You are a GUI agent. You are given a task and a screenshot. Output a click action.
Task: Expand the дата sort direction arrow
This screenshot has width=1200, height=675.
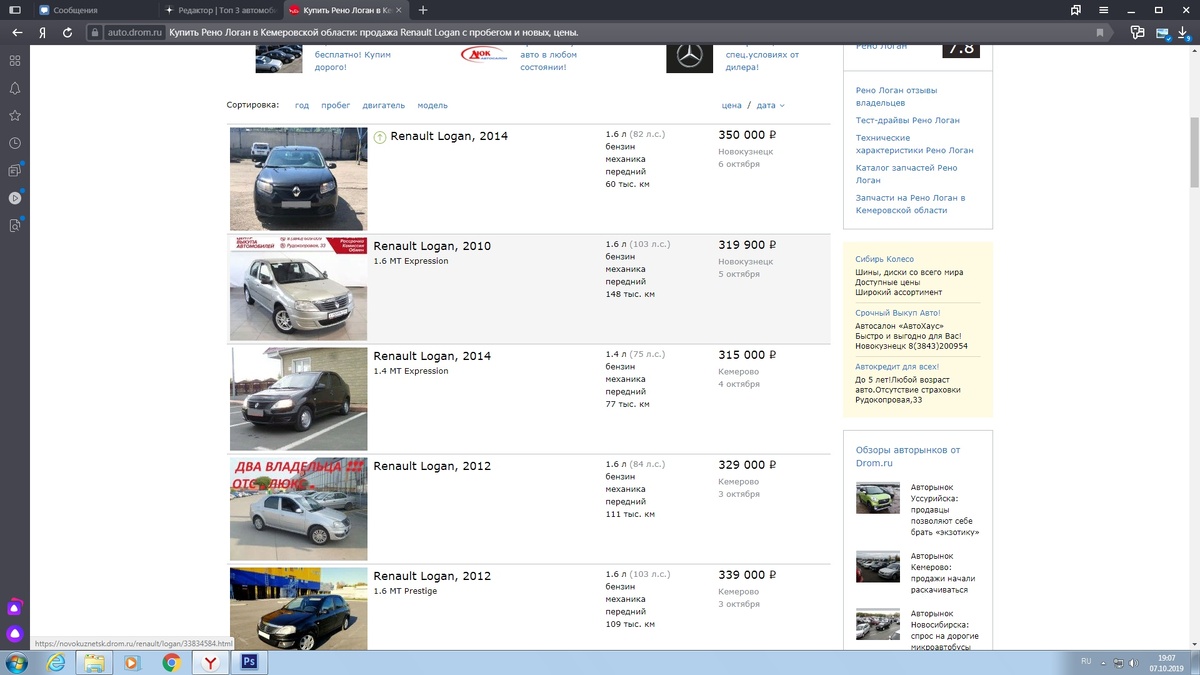(x=782, y=105)
